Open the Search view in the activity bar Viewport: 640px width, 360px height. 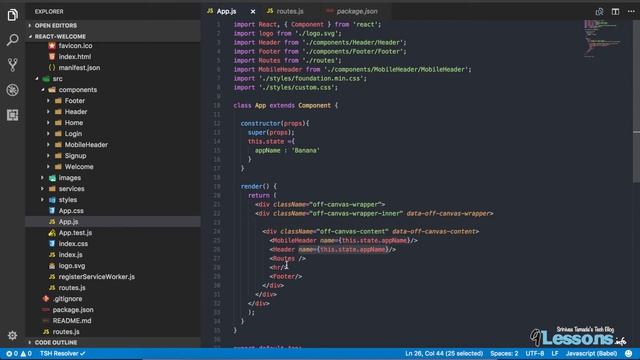click(12, 40)
